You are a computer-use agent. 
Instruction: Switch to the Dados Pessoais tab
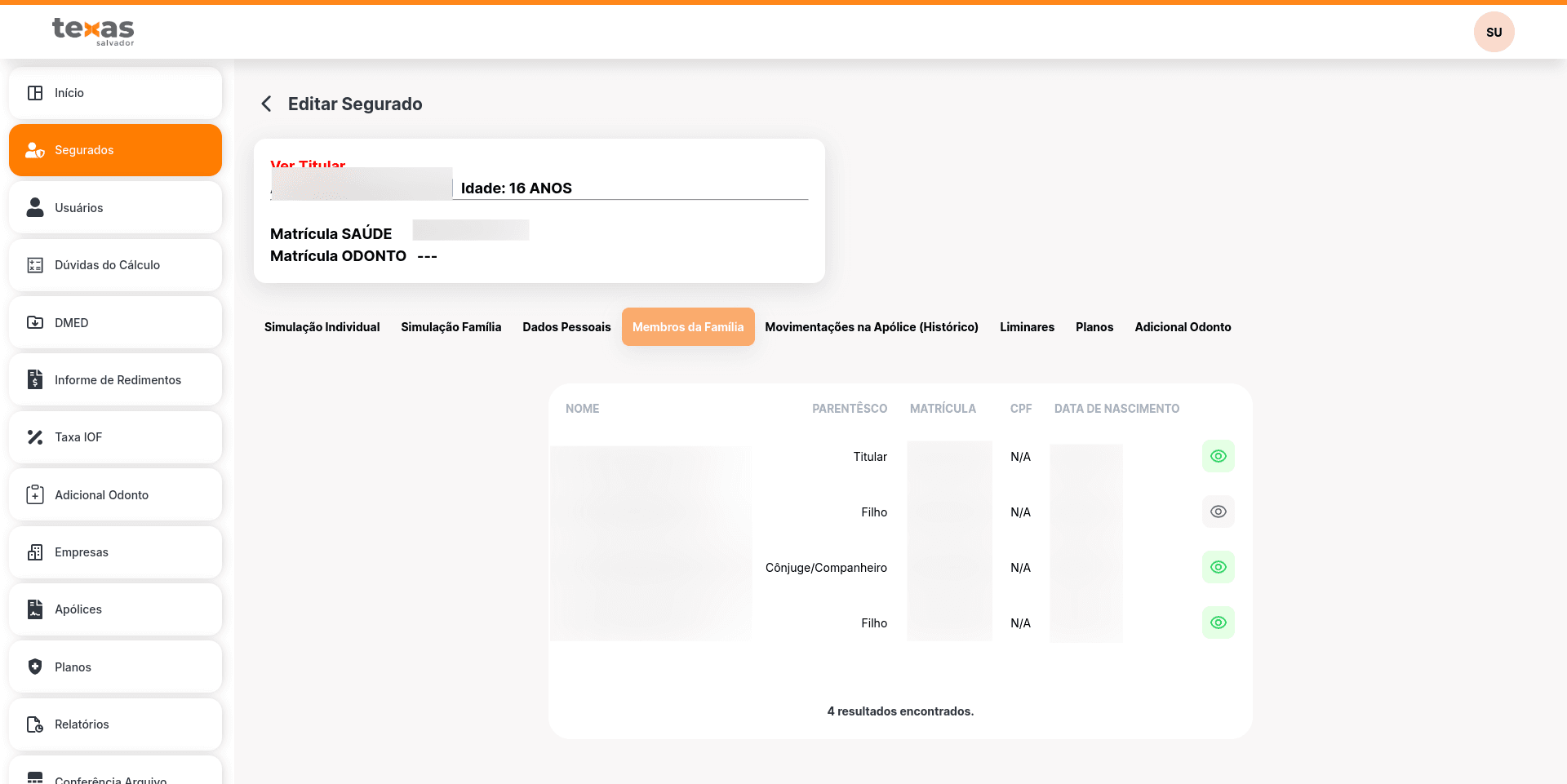point(566,327)
